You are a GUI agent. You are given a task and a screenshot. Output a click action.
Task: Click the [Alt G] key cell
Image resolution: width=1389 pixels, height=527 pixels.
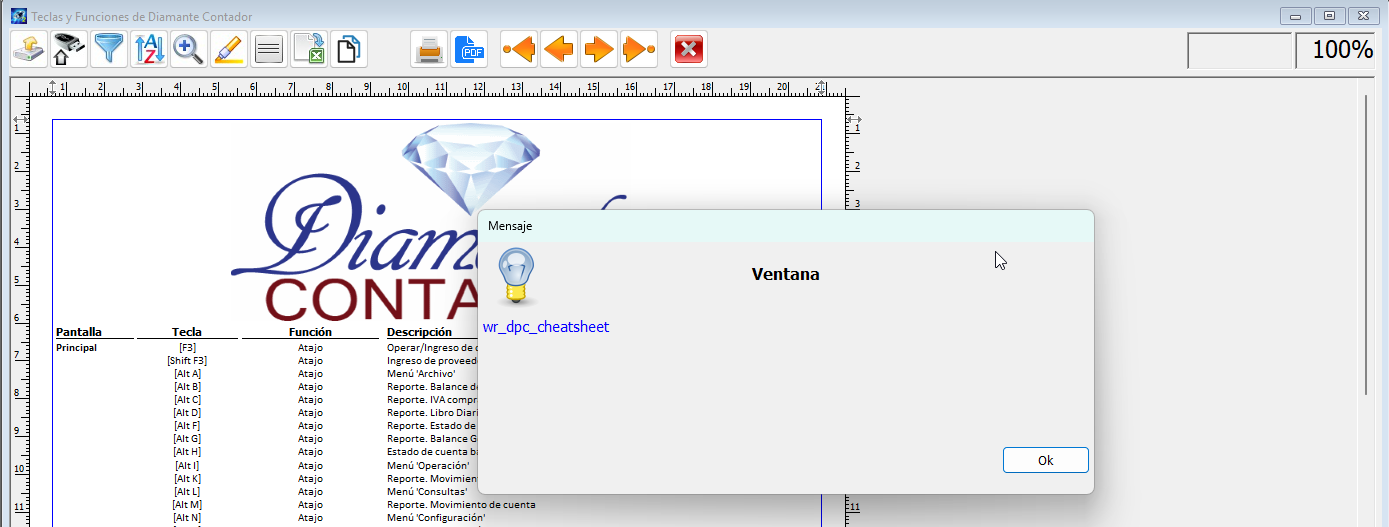click(187, 439)
